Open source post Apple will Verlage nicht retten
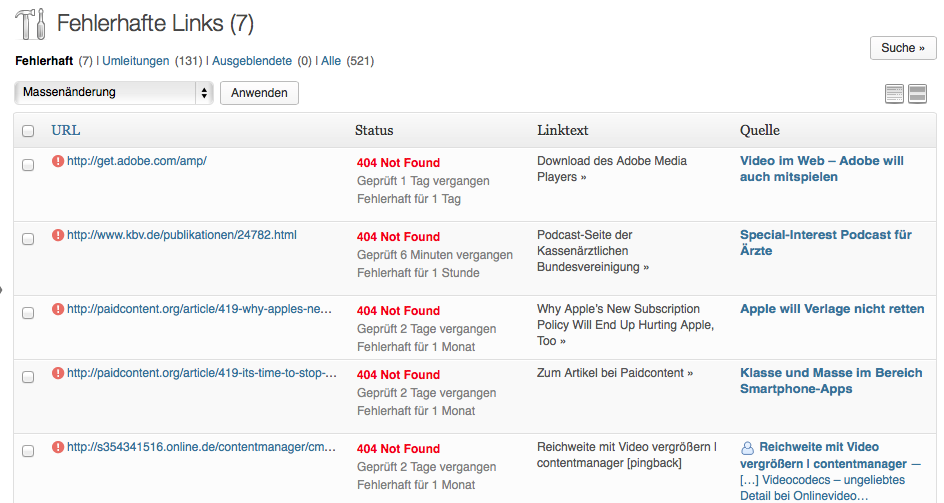Screen dimensions: 944x503 click(x=832, y=309)
